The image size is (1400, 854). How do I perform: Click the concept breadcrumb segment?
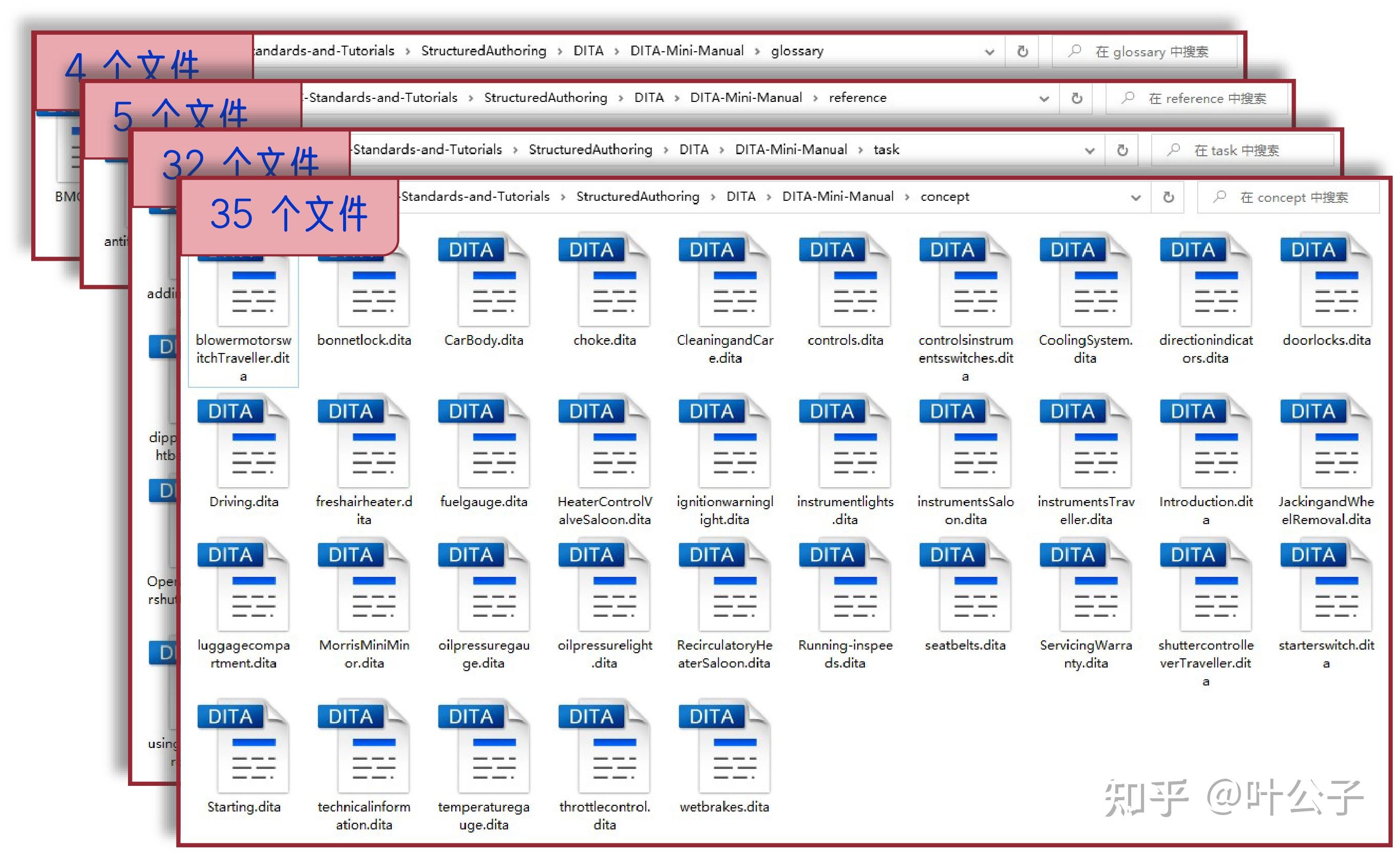945,197
